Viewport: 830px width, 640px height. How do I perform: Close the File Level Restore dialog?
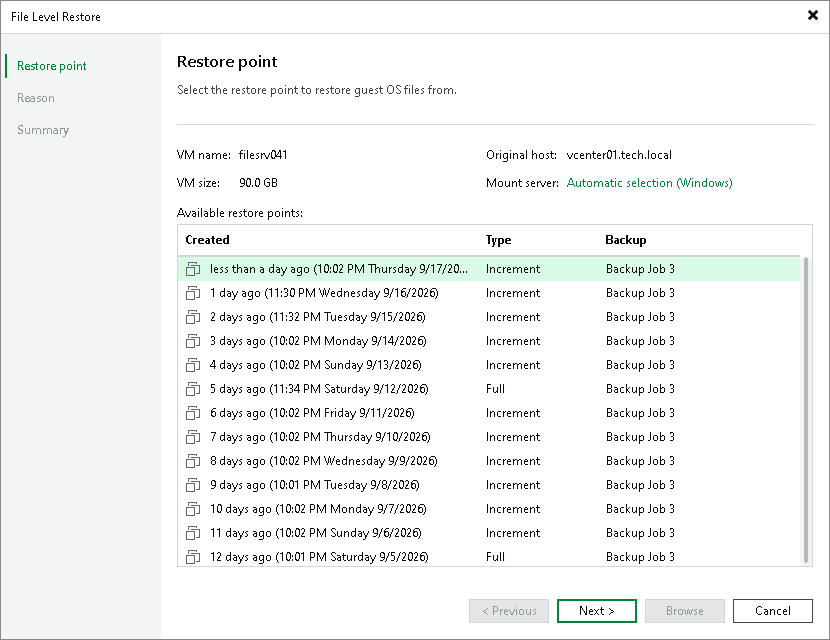pos(813,15)
